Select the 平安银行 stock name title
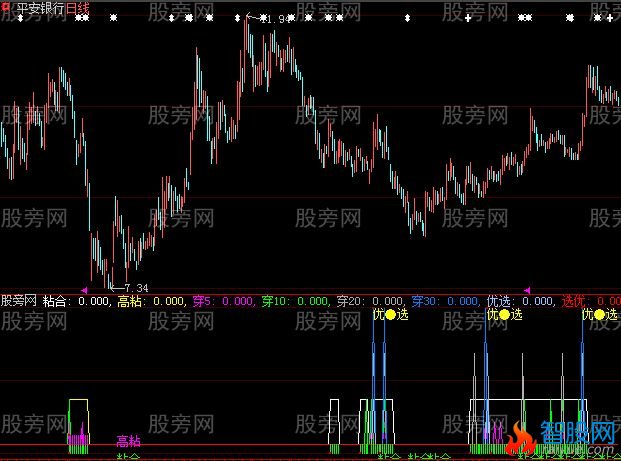This screenshot has height=461, width=621. (41, 8)
